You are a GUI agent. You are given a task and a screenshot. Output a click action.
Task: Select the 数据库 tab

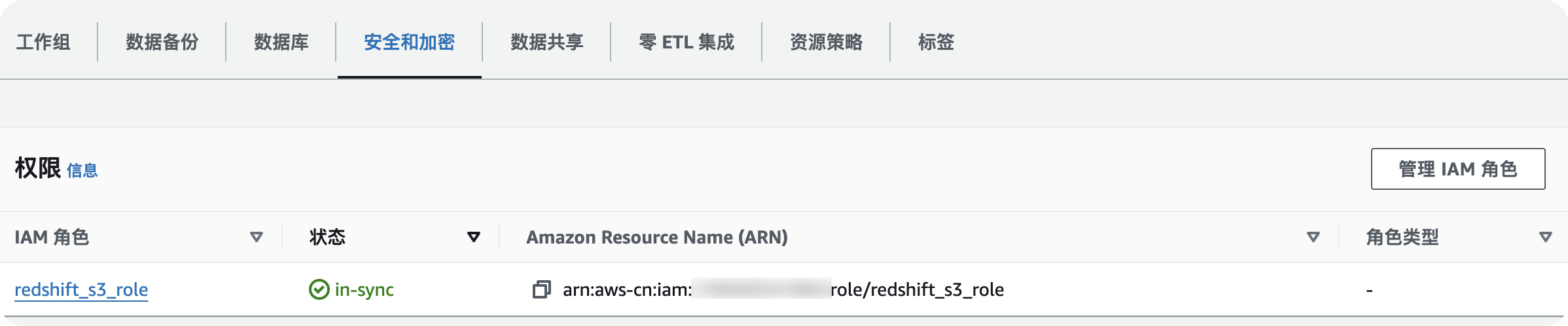[281, 42]
